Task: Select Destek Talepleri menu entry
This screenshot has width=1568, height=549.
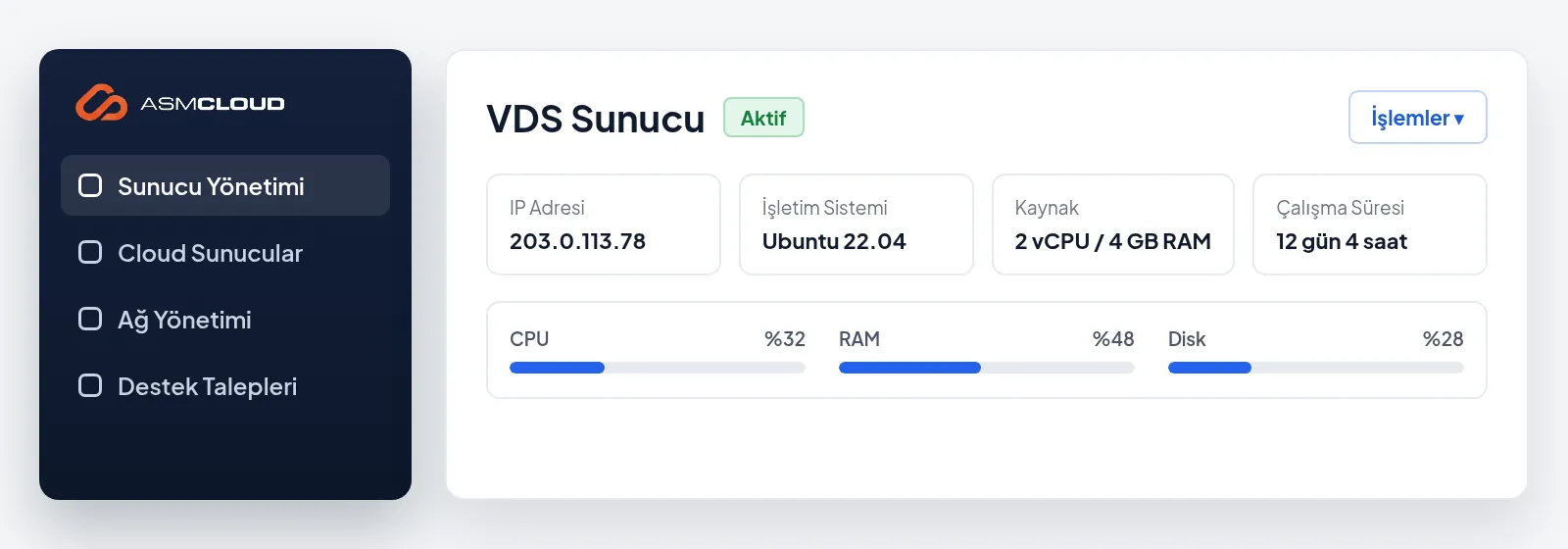Action: pyautogui.click(x=225, y=385)
